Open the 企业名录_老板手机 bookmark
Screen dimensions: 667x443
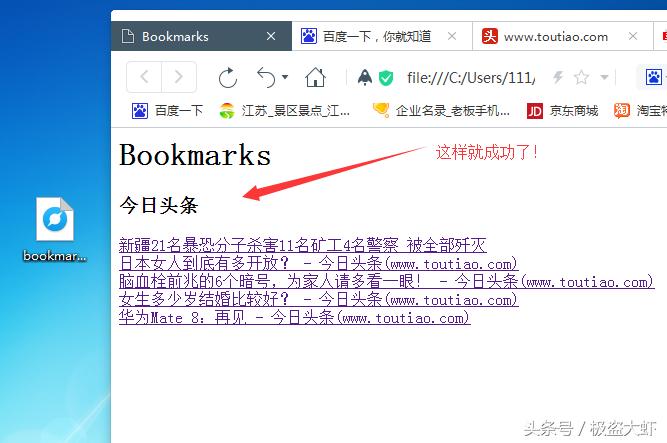[441, 111]
